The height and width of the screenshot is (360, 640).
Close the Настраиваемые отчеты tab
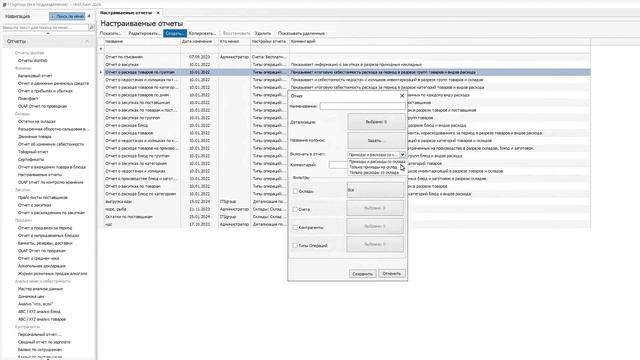click(158, 13)
